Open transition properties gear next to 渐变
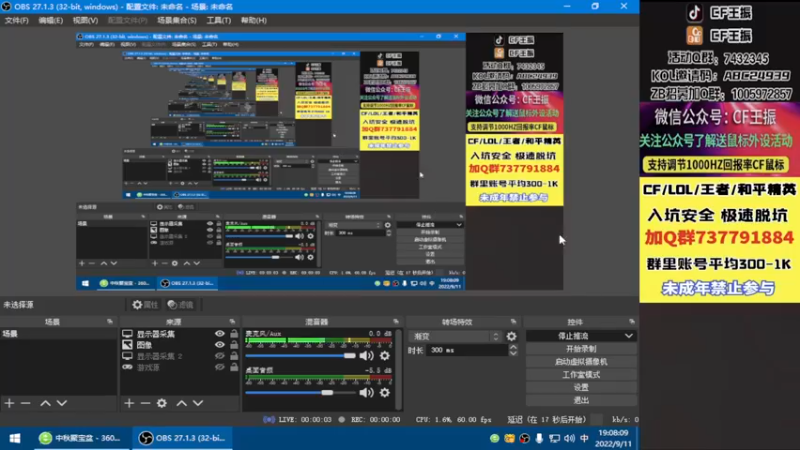The image size is (800, 450). (x=511, y=336)
